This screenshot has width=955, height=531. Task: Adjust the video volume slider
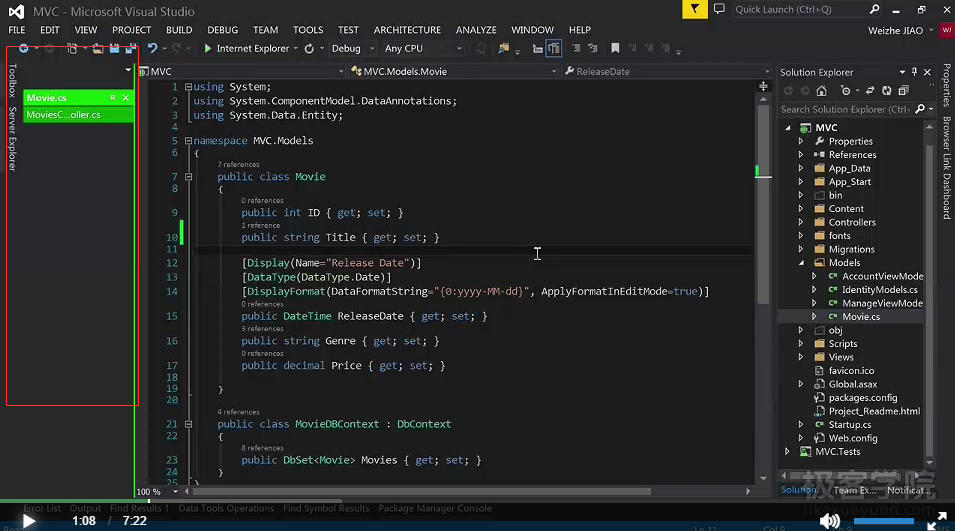point(884,521)
